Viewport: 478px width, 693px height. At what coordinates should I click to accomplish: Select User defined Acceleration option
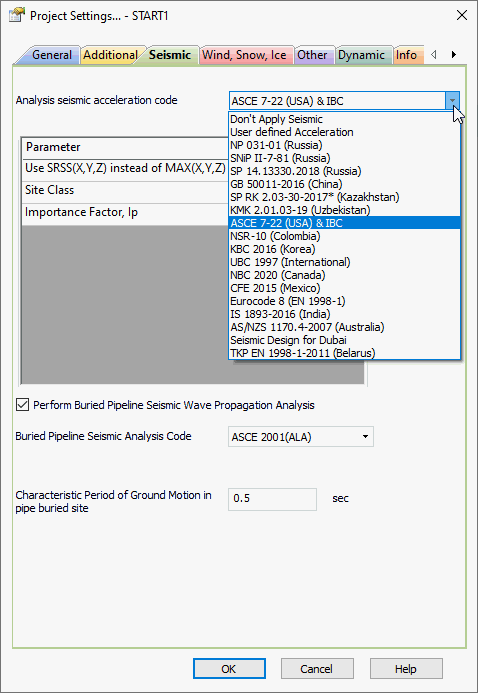click(345, 132)
